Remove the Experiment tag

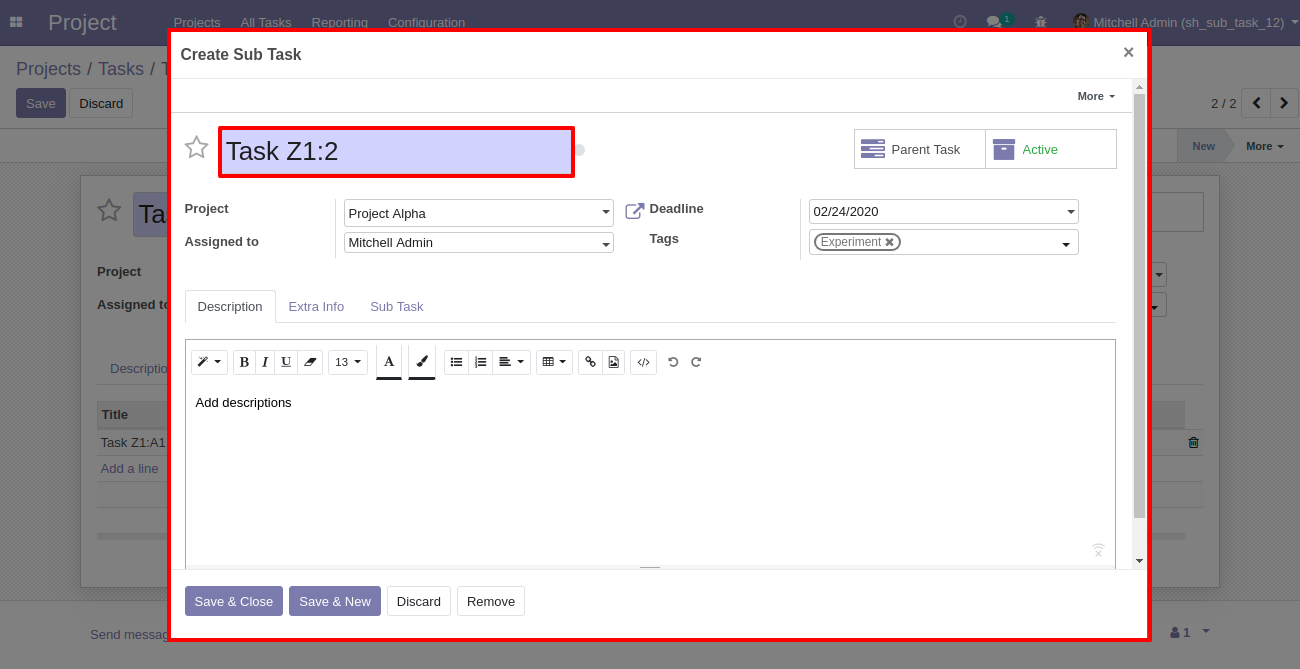pyautogui.click(x=889, y=242)
